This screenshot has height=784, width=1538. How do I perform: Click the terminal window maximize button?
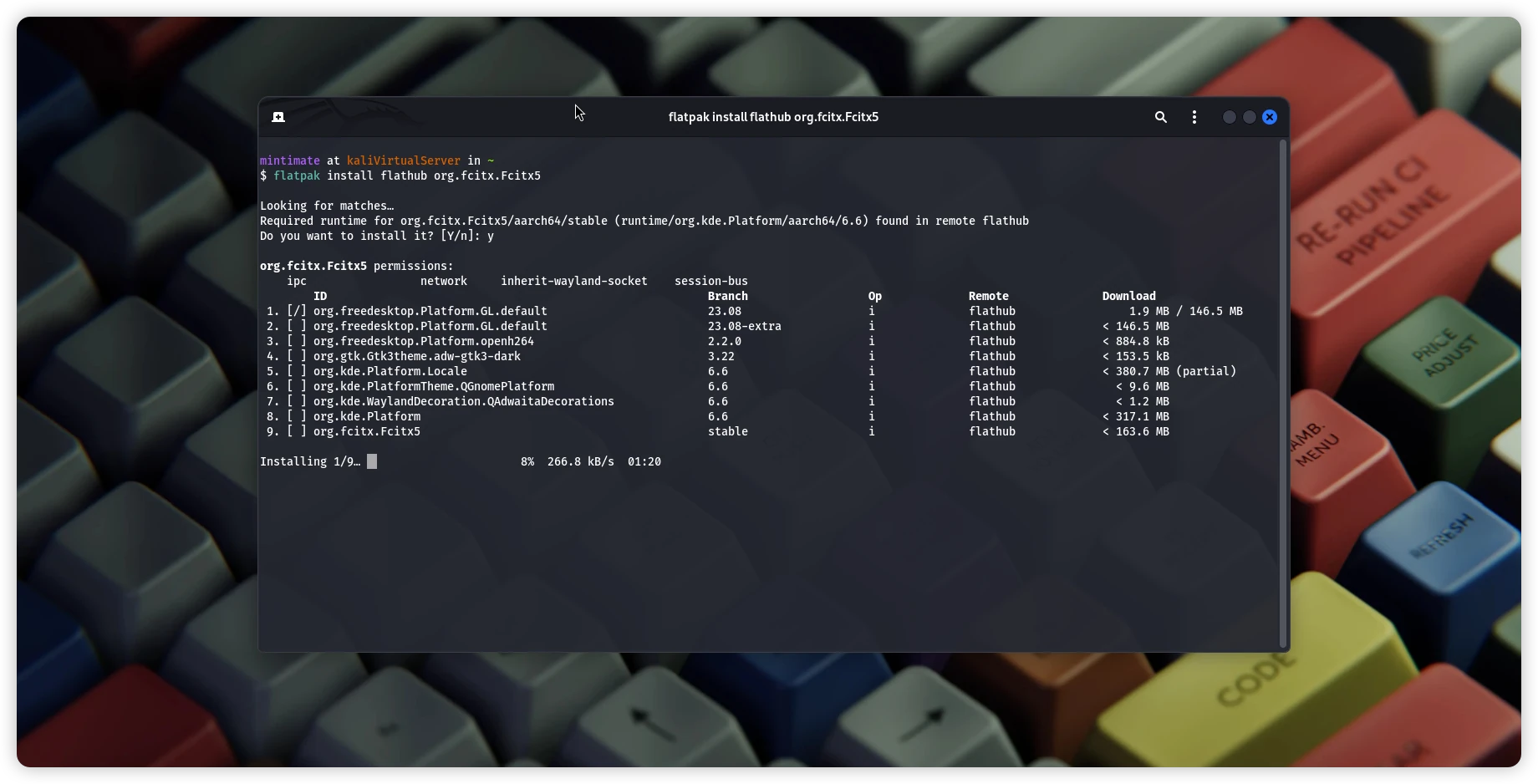[1250, 117]
